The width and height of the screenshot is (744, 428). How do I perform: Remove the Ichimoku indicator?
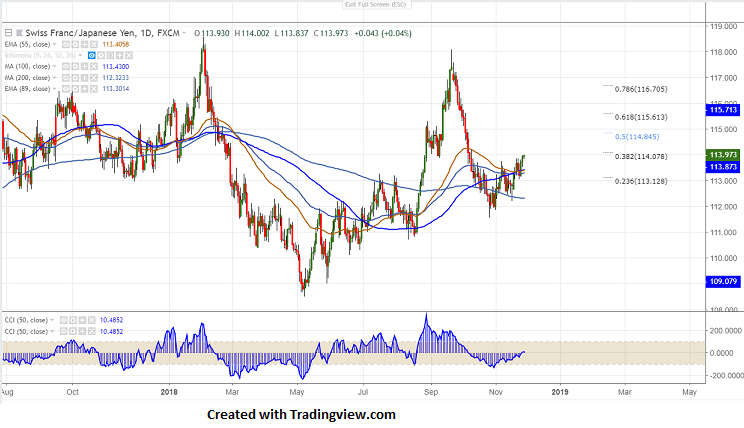pos(129,56)
